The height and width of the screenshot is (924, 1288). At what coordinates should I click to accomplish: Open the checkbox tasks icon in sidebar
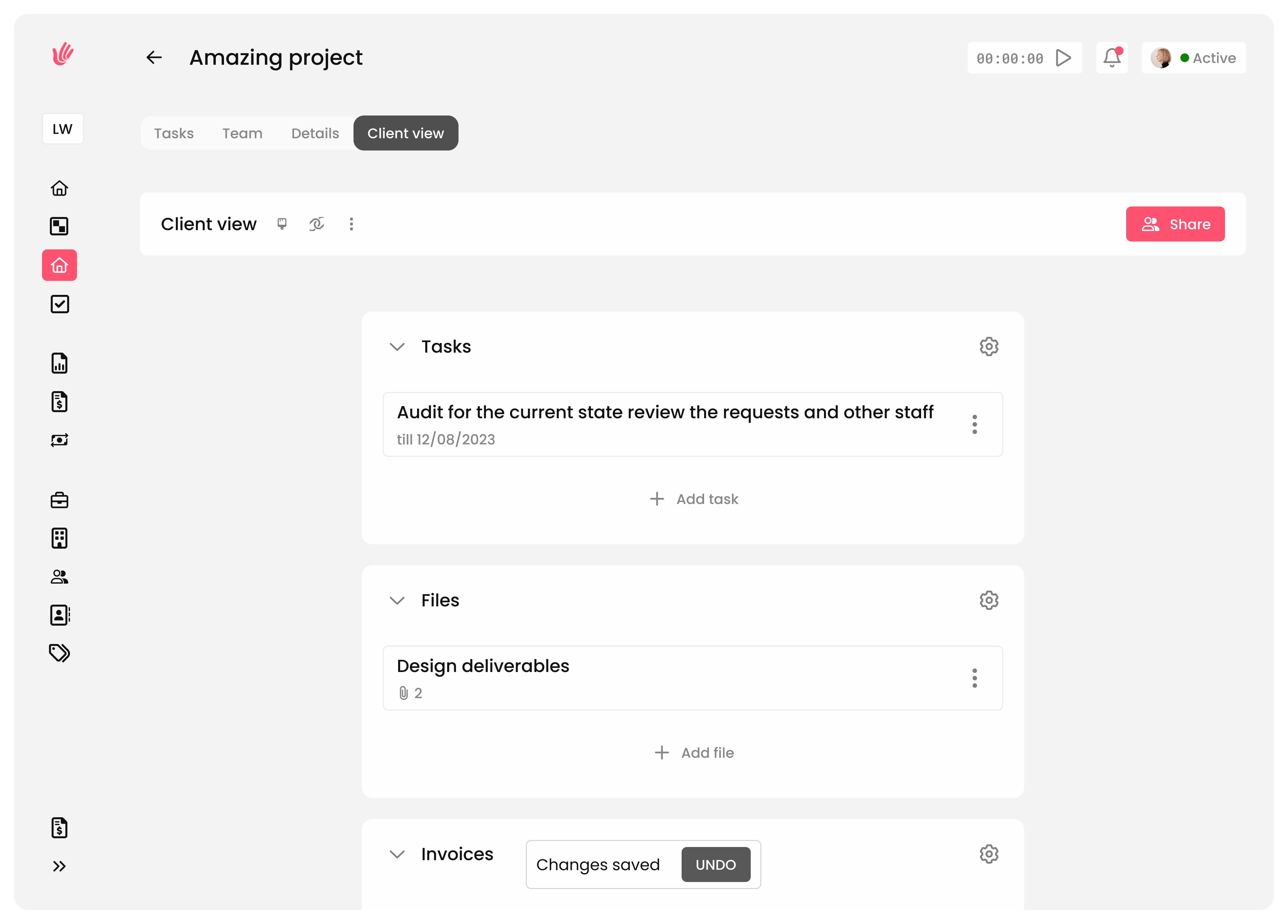60,304
